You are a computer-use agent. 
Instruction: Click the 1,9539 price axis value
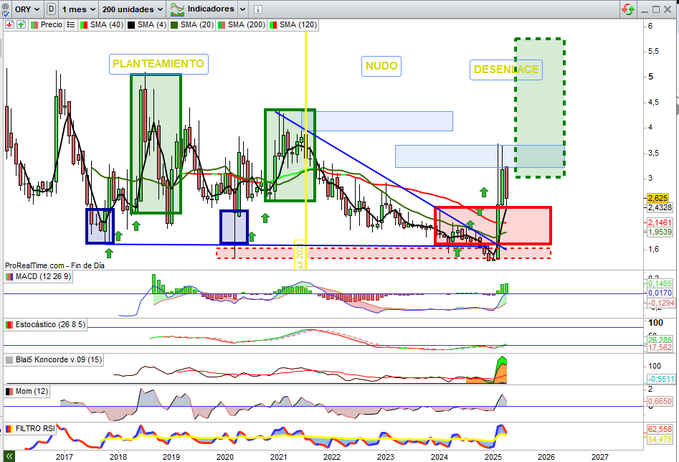tap(660, 232)
